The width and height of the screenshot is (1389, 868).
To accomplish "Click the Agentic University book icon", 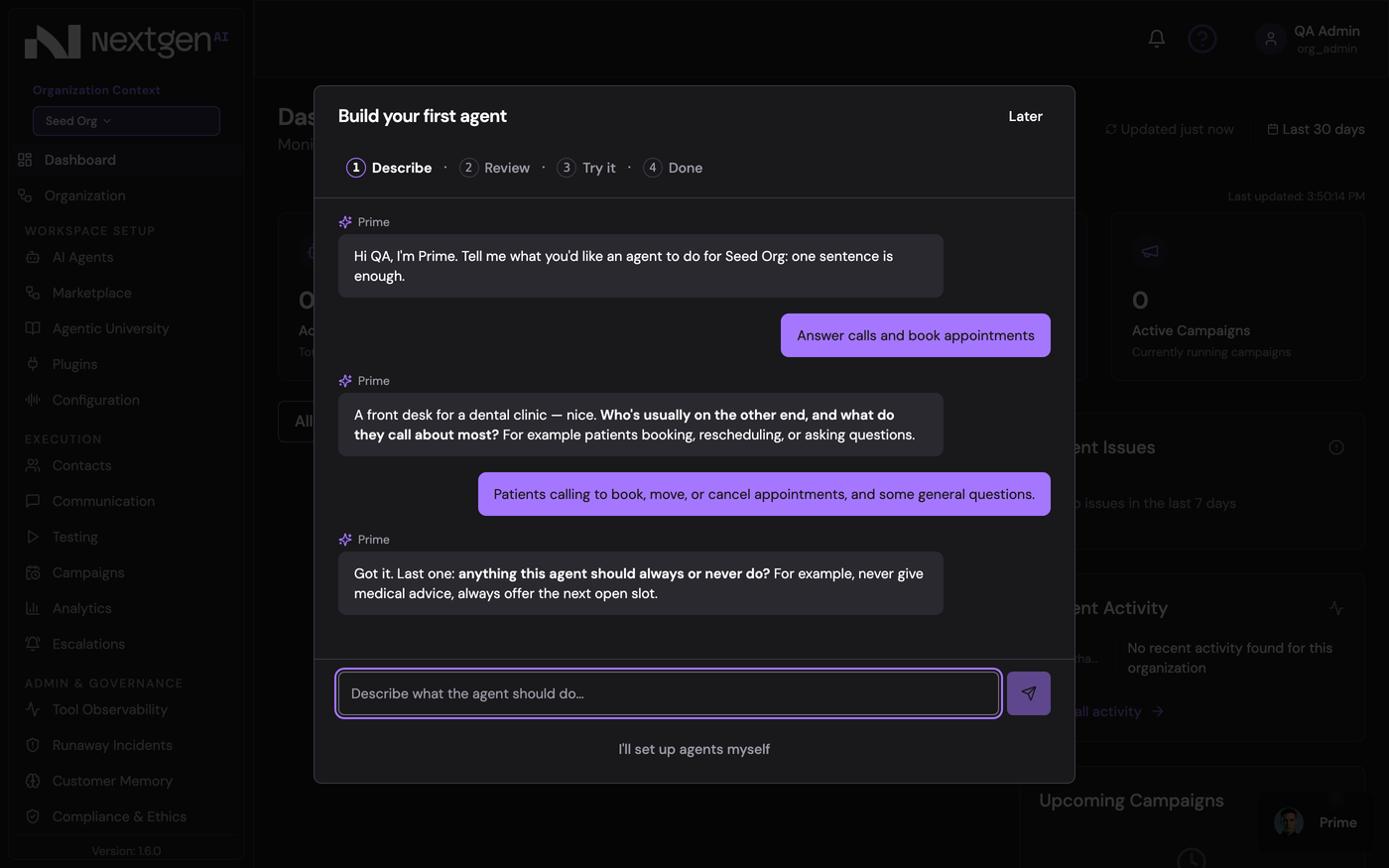I will pyautogui.click(x=33, y=328).
